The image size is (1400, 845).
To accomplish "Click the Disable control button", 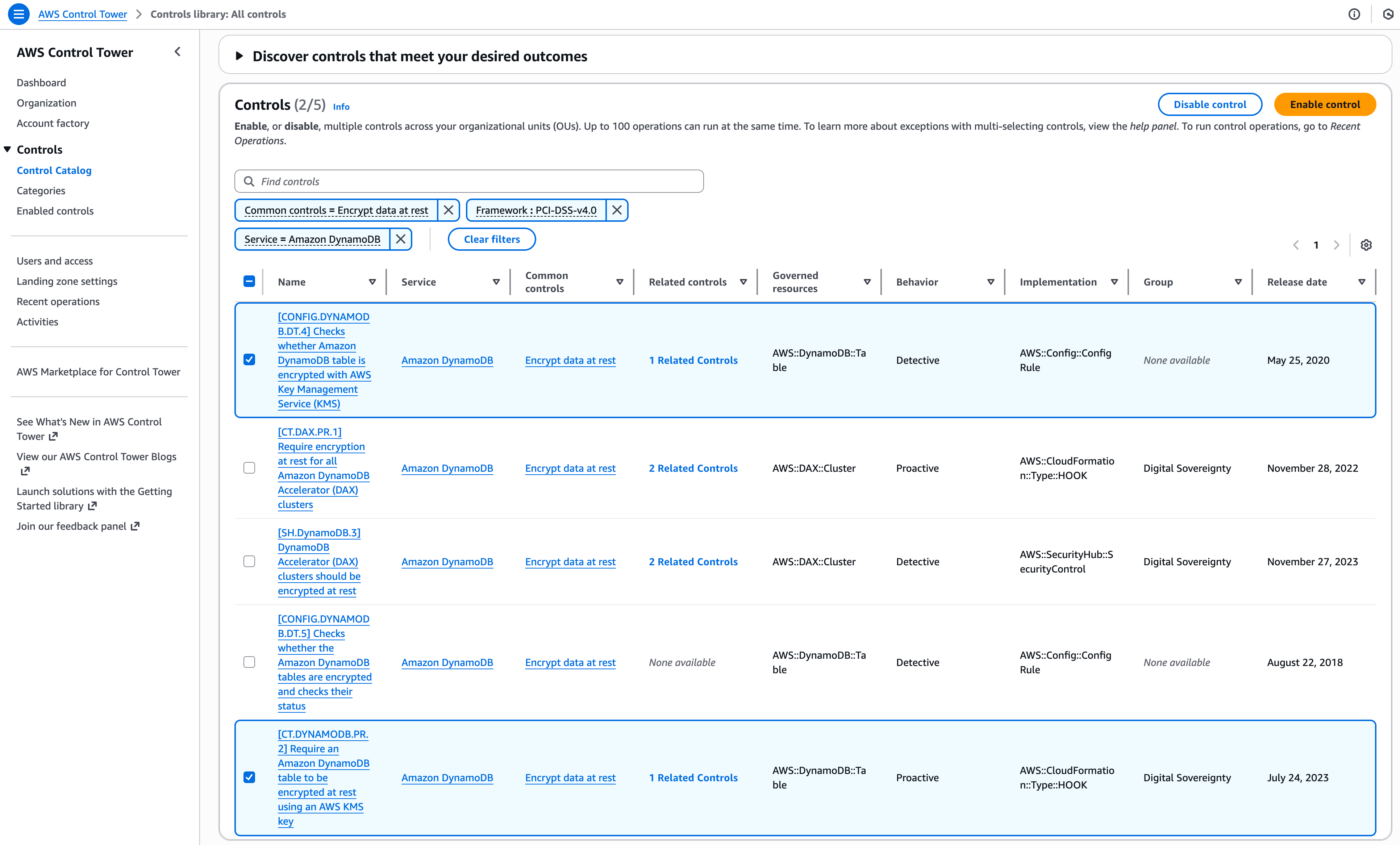I will coord(1210,105).
